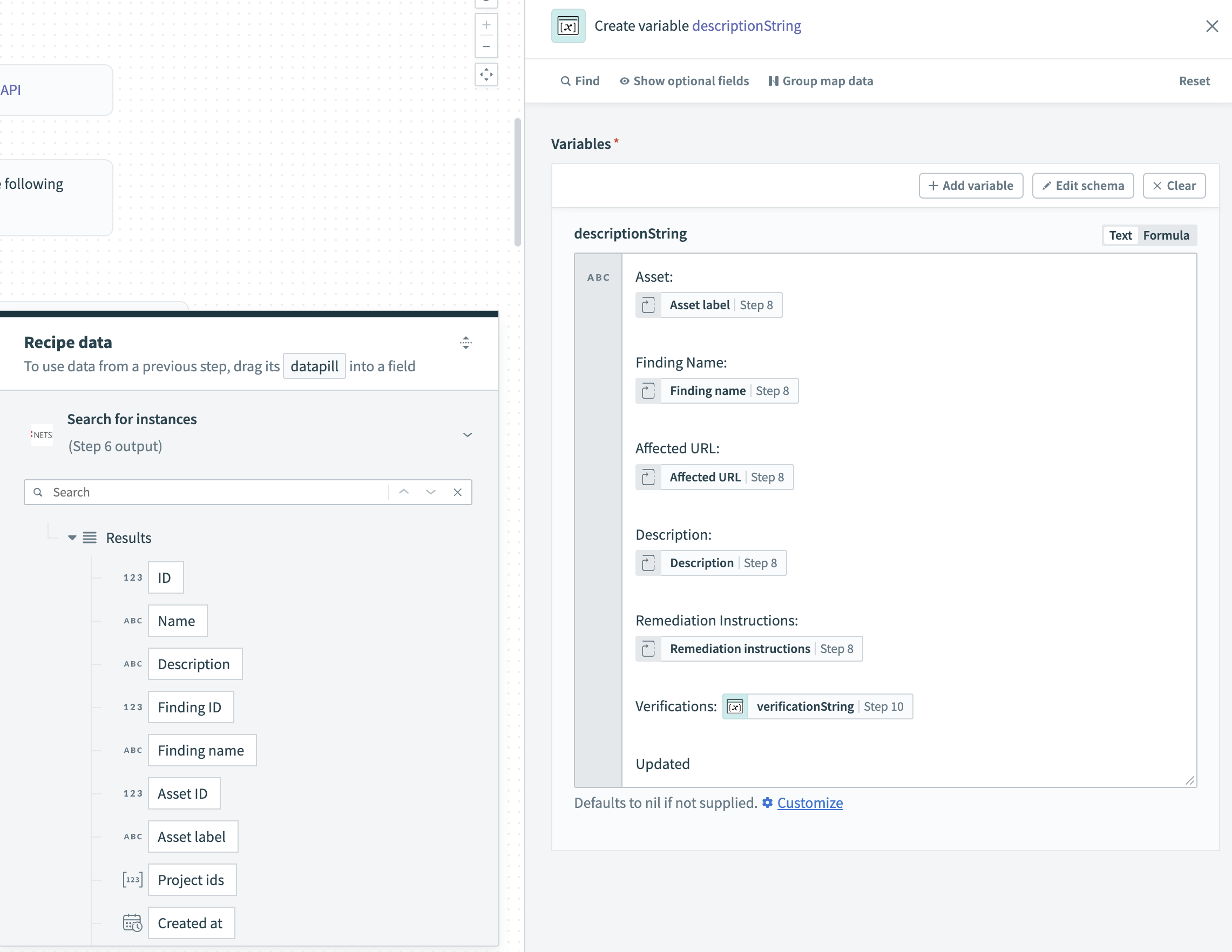This screenshot has width=1232, height=952.
Task: Click the search magnifier icon in recipe data
Action: click(38, 492)
